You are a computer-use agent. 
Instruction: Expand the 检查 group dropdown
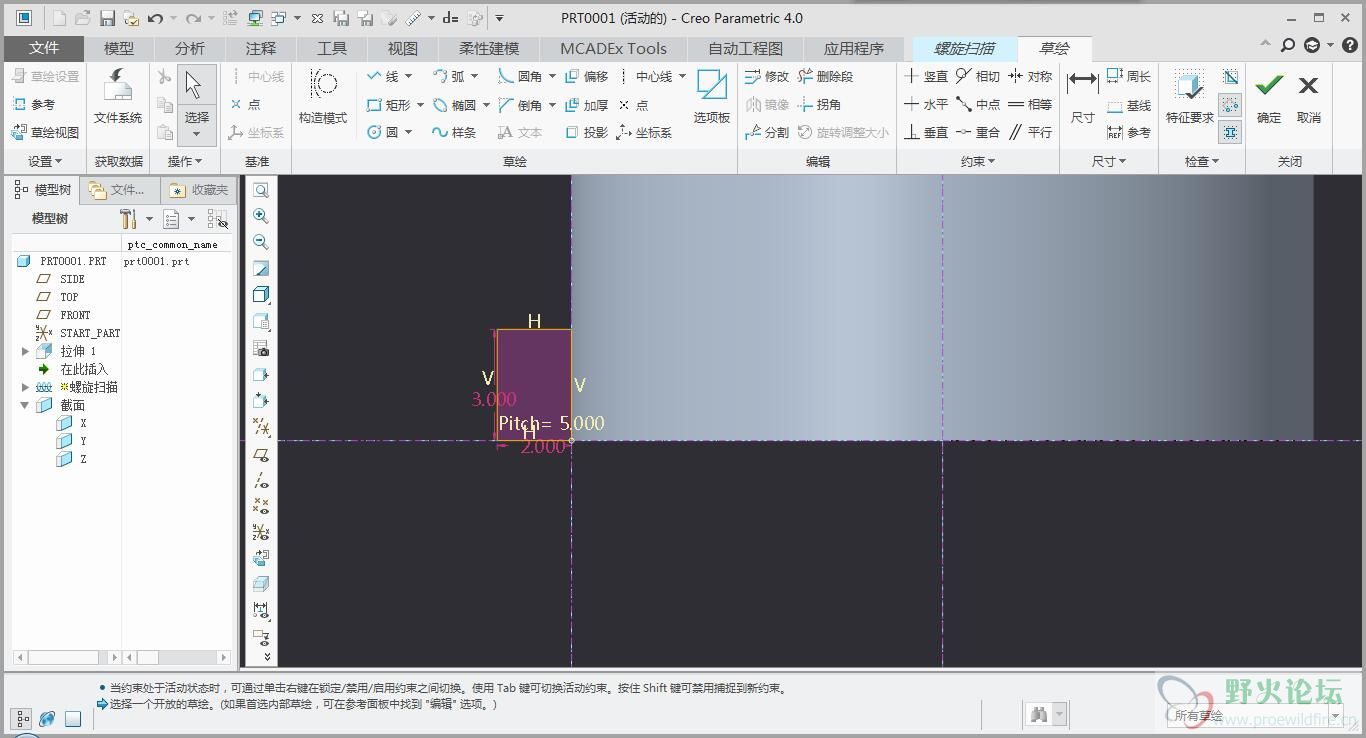pos(1201,161)
